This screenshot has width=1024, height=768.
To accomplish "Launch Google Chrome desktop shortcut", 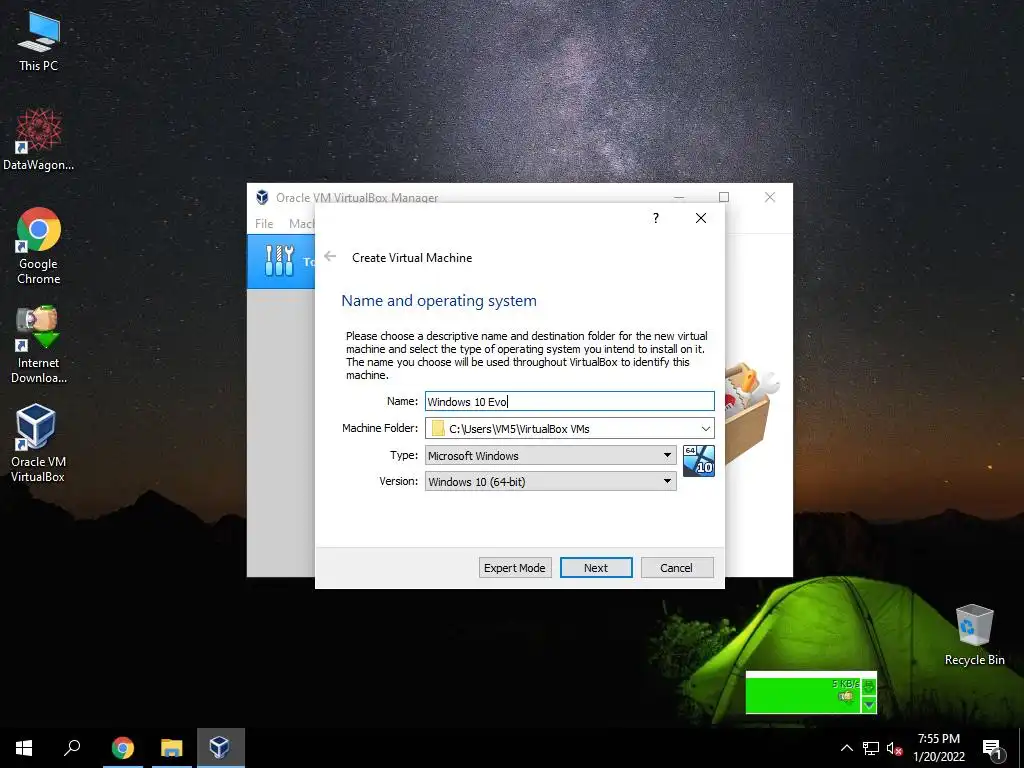I will pyautogui.click(x=39, y=246).
